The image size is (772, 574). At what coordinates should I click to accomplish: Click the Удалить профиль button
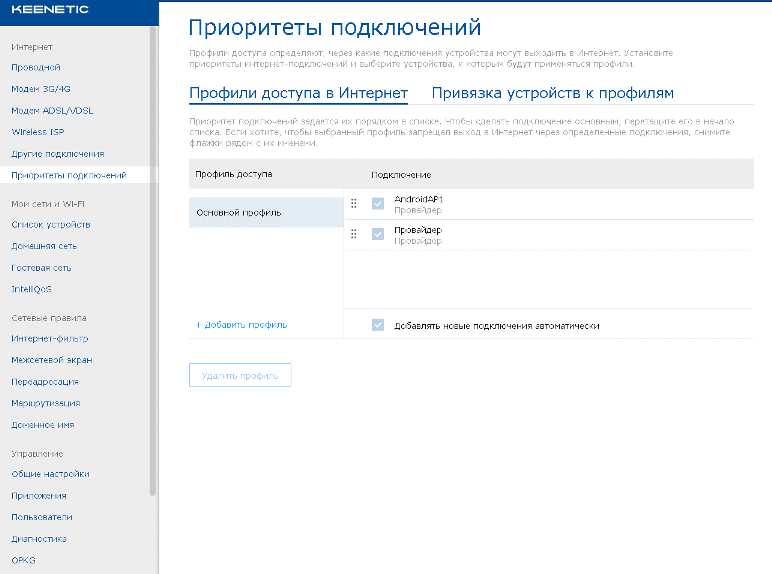(240, 375)
